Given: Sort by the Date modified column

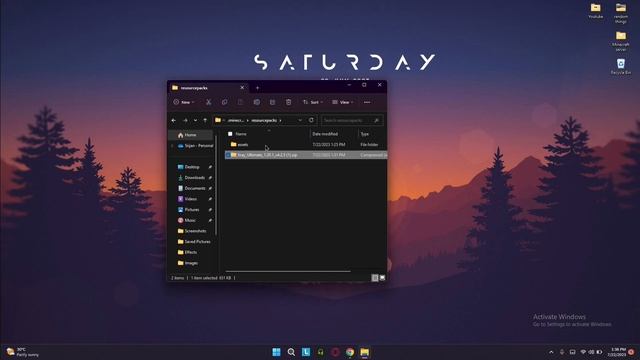Looking at the screenshot, I should pos(325,134).
